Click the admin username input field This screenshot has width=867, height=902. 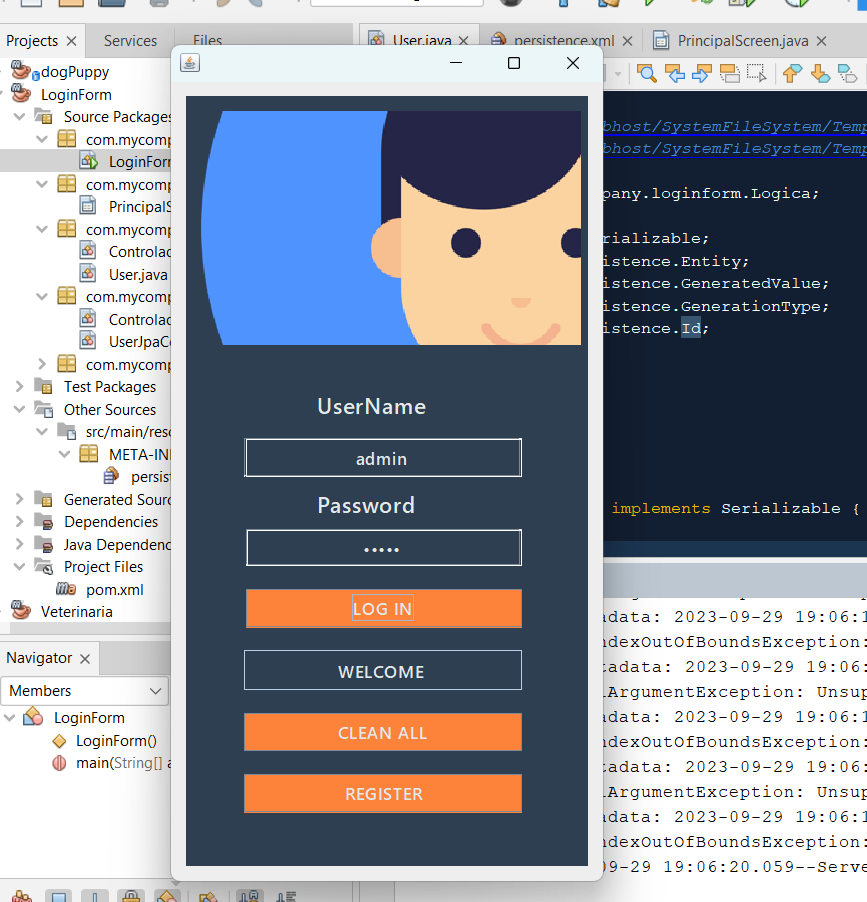click(x=382, y=457)
